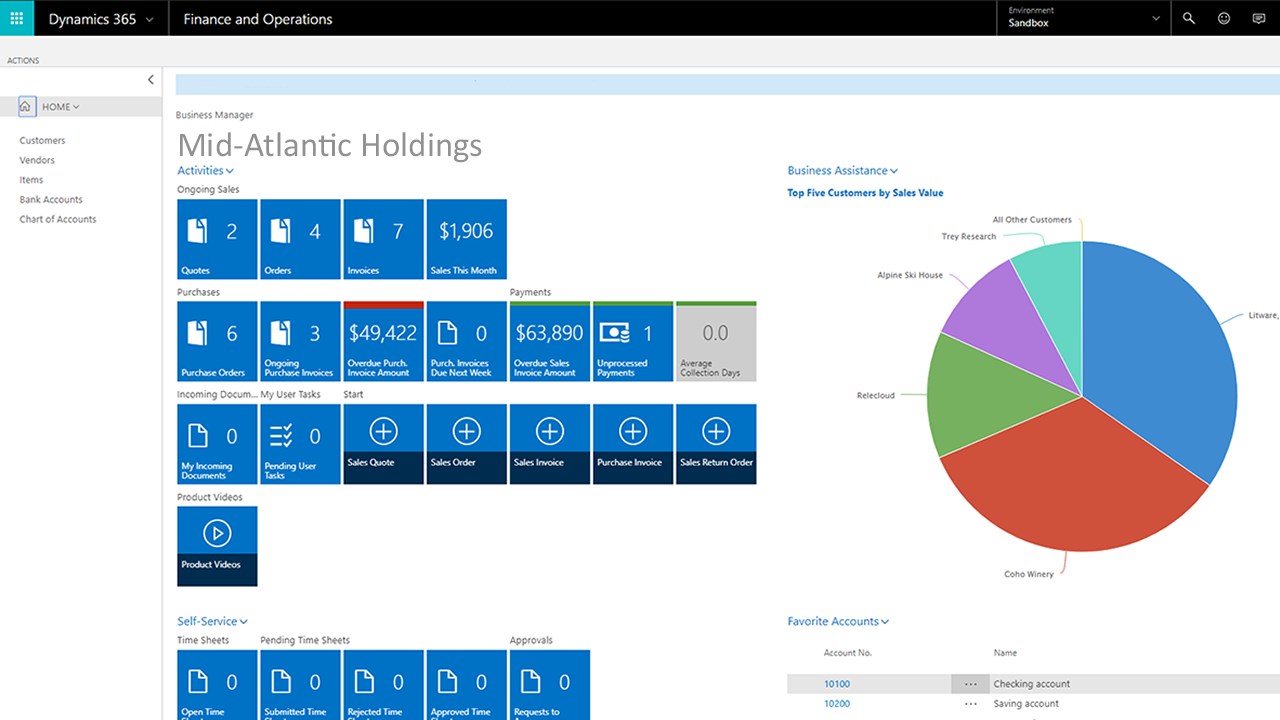Open the ACTIONS menu
This screenshot has height=720, width=1280.
(x=23, y=61)
